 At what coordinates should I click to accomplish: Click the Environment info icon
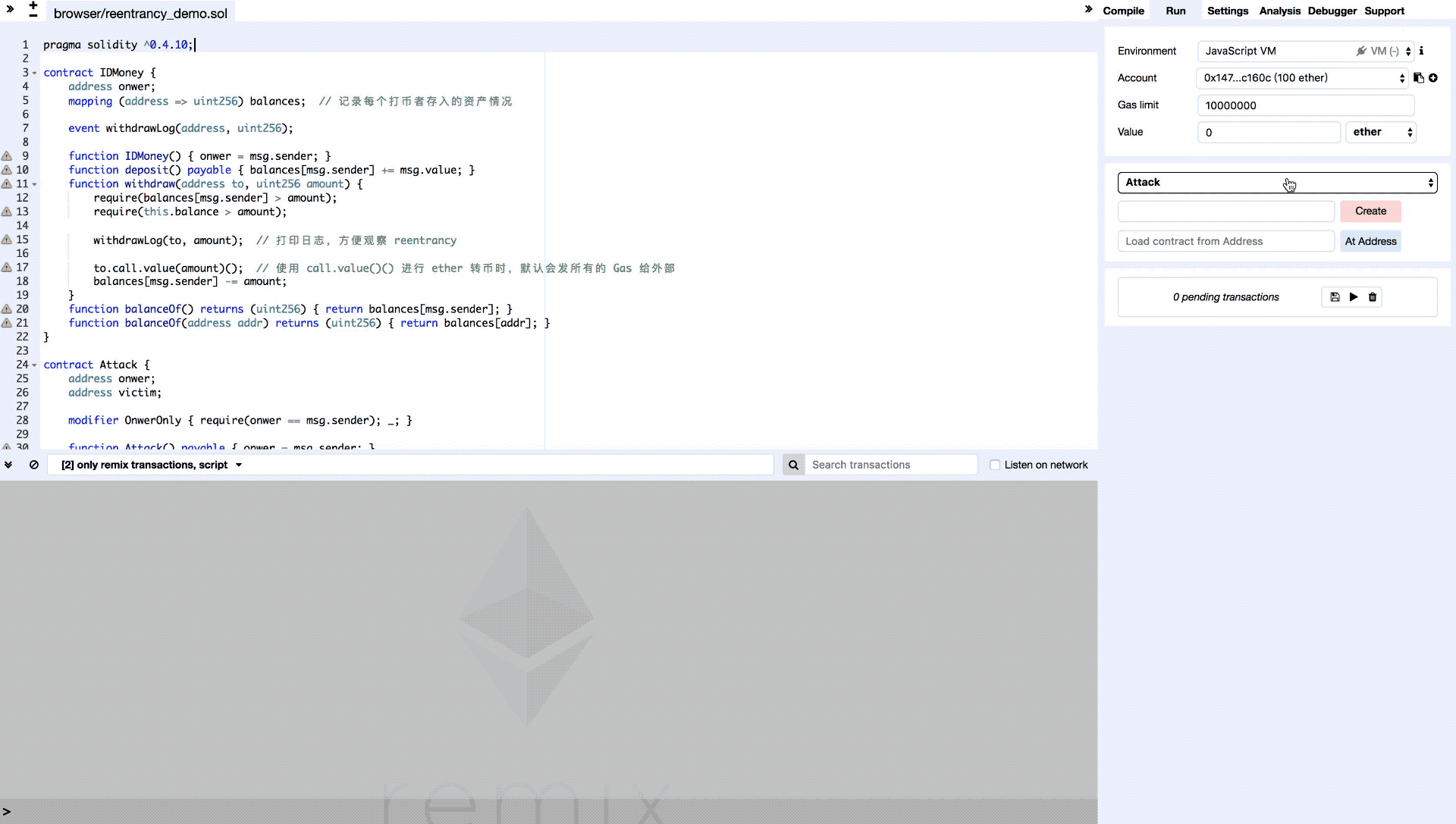pos(1422,51)
